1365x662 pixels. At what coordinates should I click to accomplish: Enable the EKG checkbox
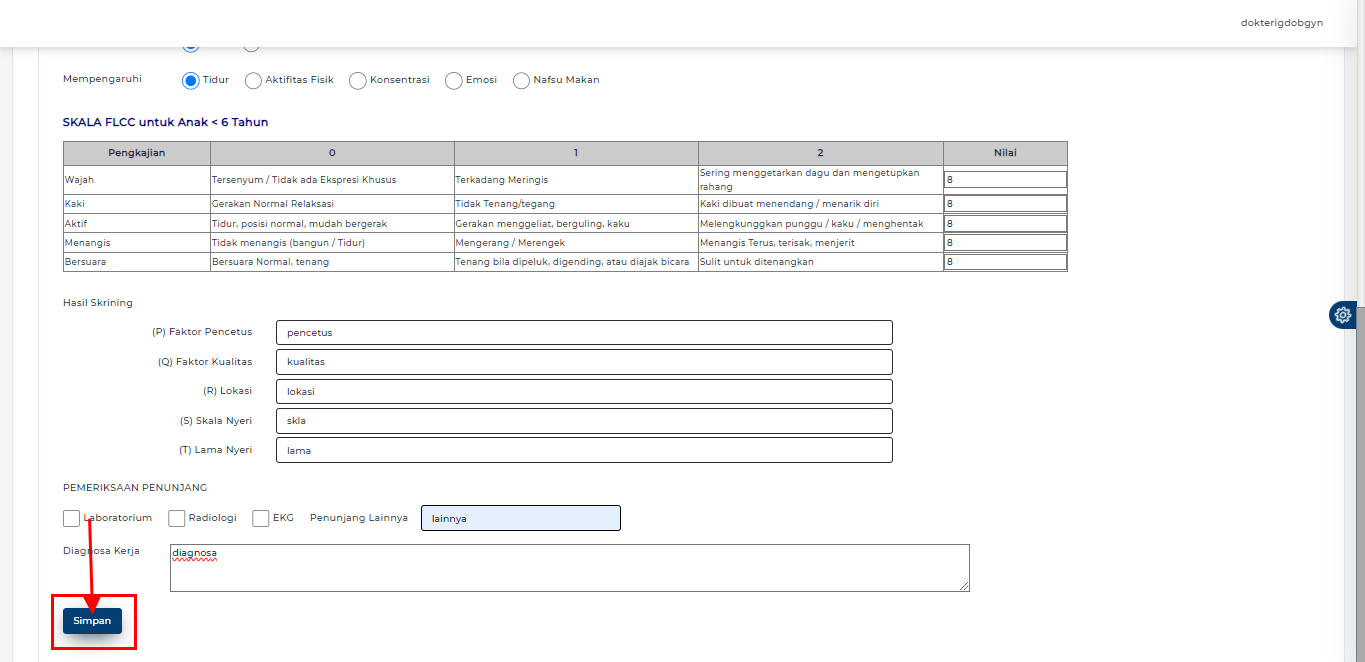click(x=261, y=518)
